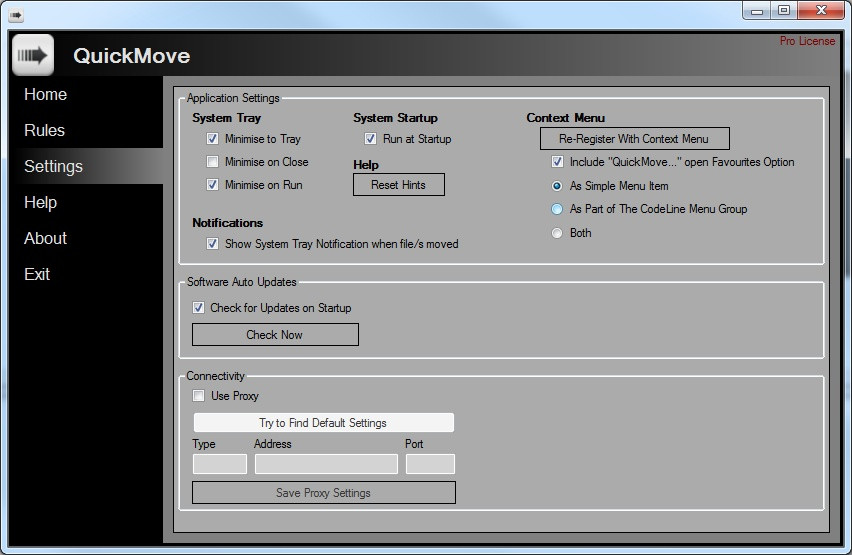
Task: Select the Both radio option
Action: click(x=557, y=233)
